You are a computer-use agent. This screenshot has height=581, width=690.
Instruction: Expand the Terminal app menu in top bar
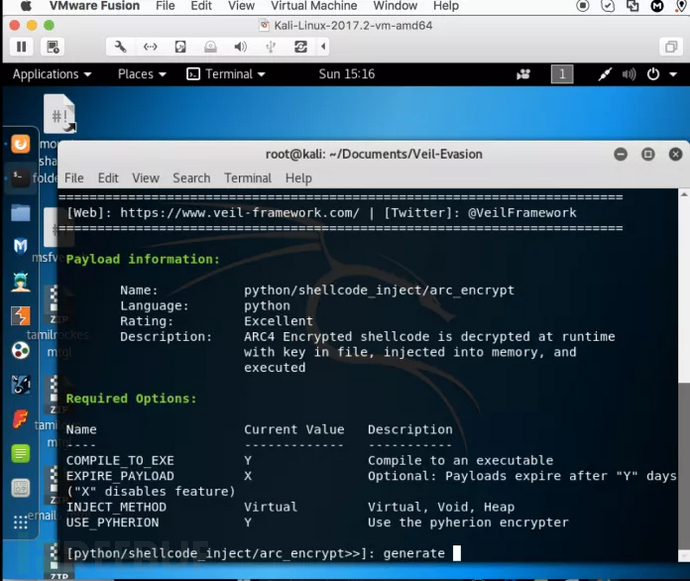226,74
